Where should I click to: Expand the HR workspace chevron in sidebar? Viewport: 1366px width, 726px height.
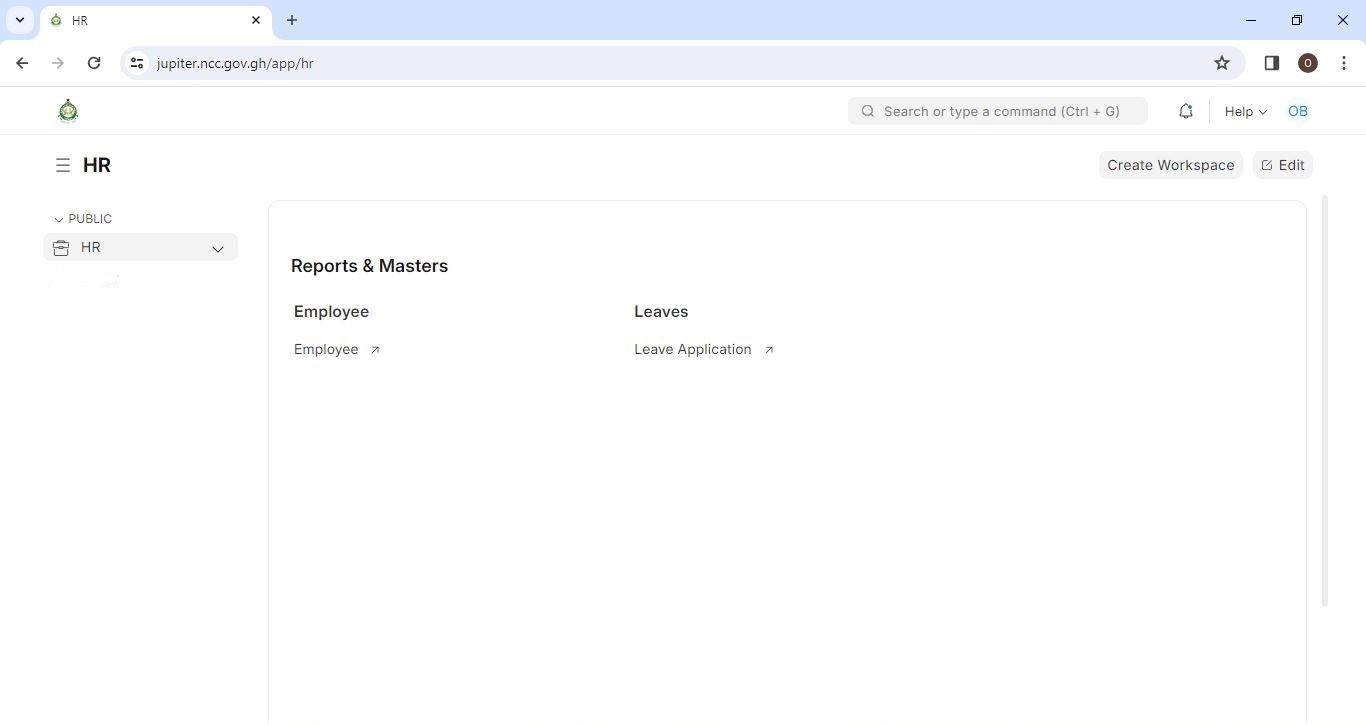click(217, 248)
